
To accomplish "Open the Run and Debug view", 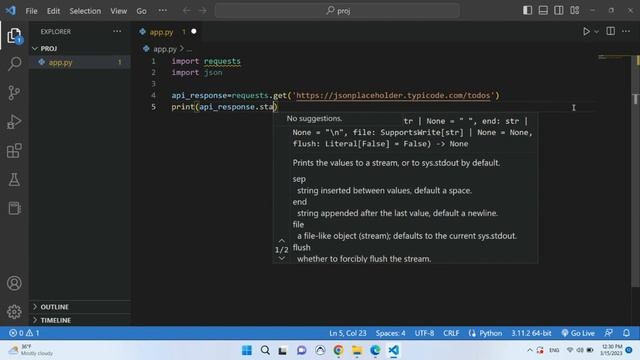I will [x=14, y=122].
